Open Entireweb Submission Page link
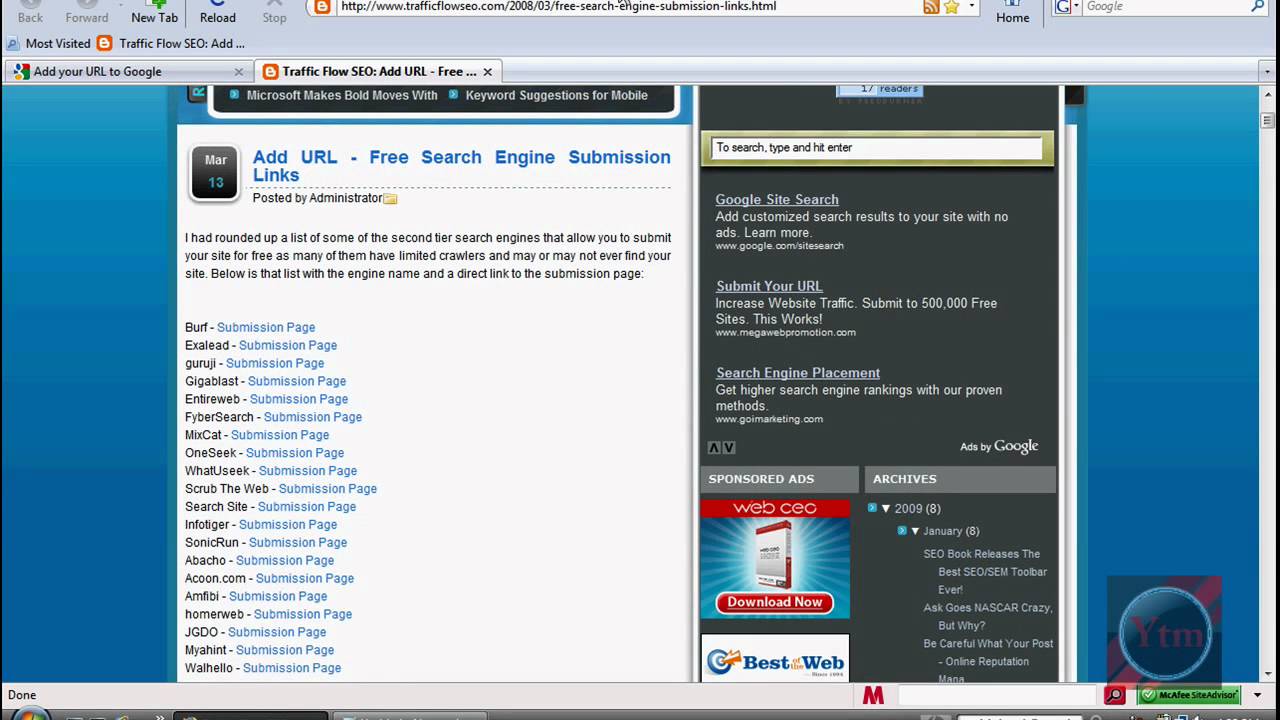Image resolution: width=1280 pixels, height=720 pixels. (x=299, y=399)
